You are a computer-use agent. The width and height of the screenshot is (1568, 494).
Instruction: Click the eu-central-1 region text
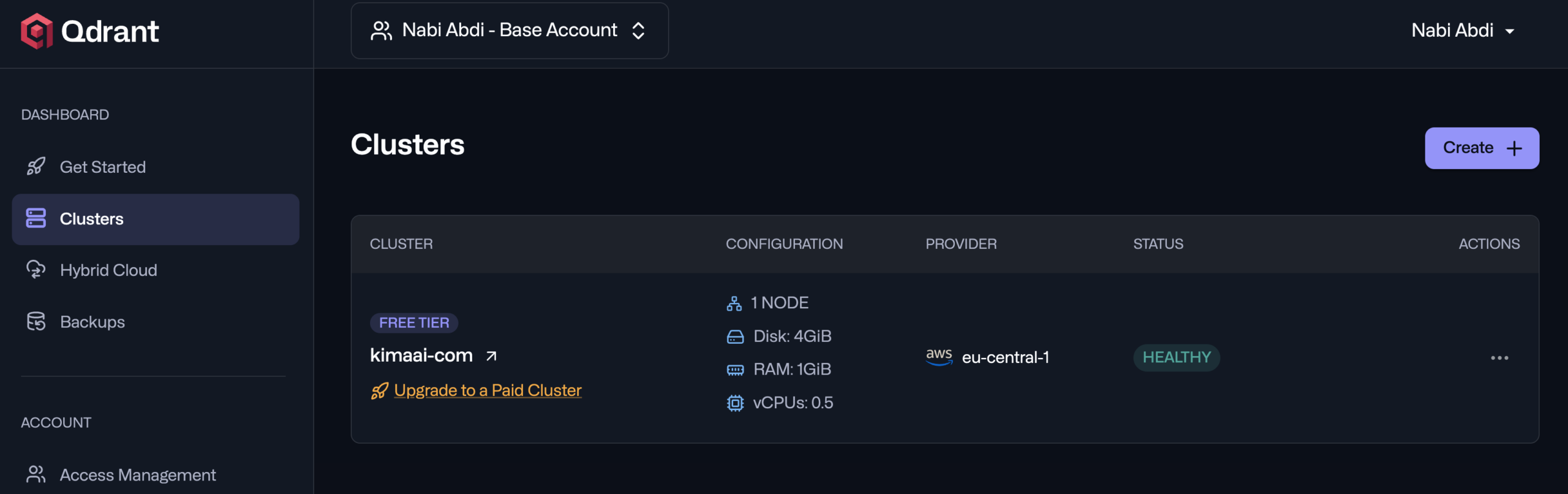[x=1006, y=357]
